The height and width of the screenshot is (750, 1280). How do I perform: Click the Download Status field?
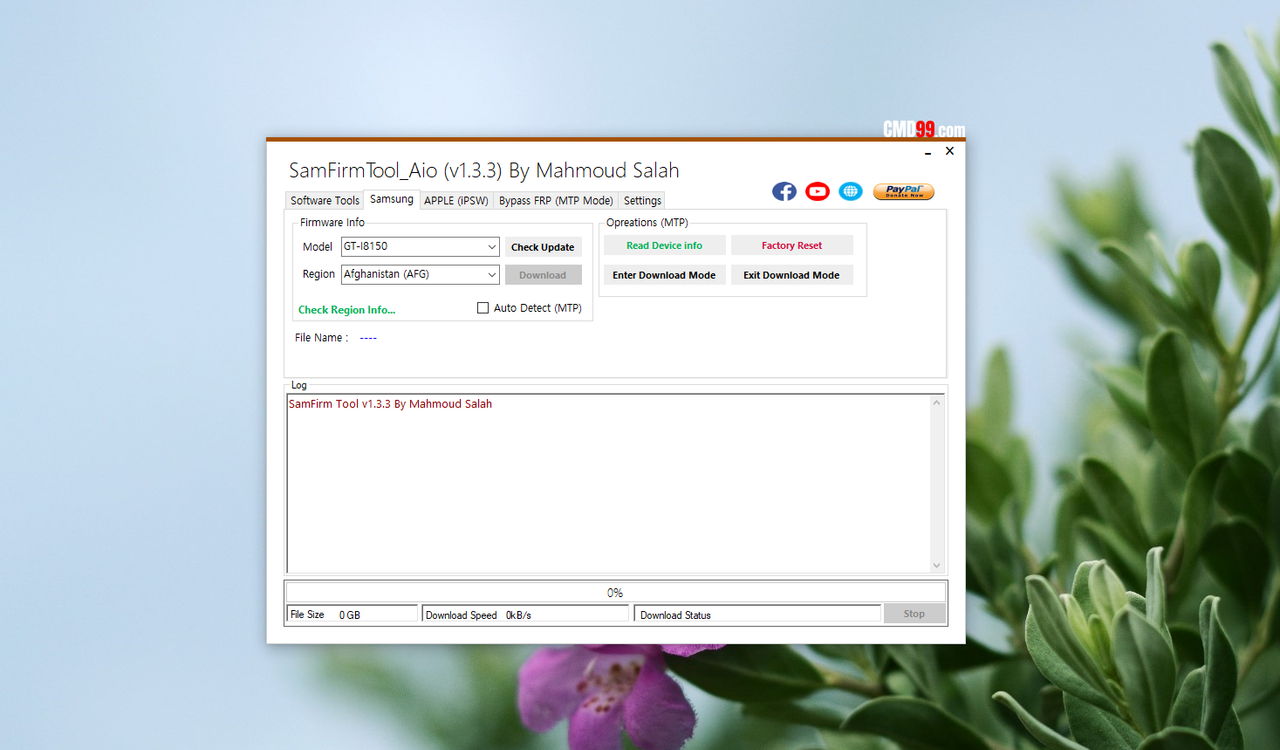tap(758, 614)
